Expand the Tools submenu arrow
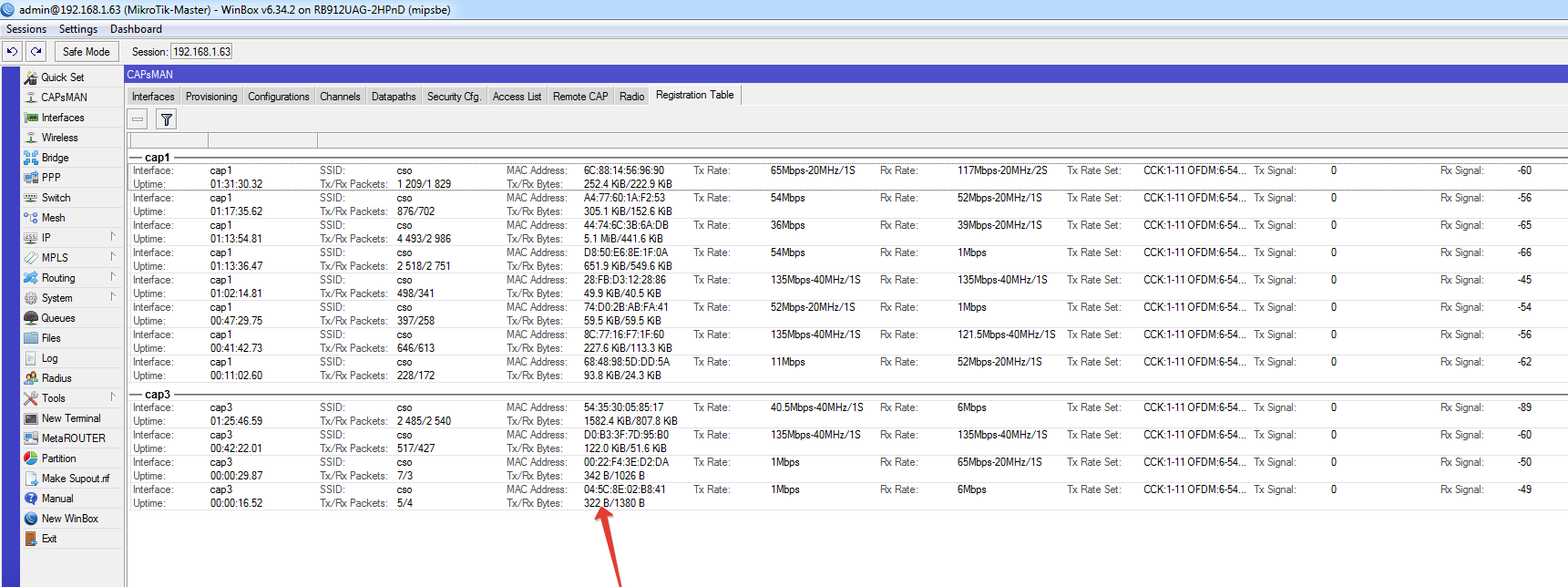The image size is (1568, 587). point(113,397)
